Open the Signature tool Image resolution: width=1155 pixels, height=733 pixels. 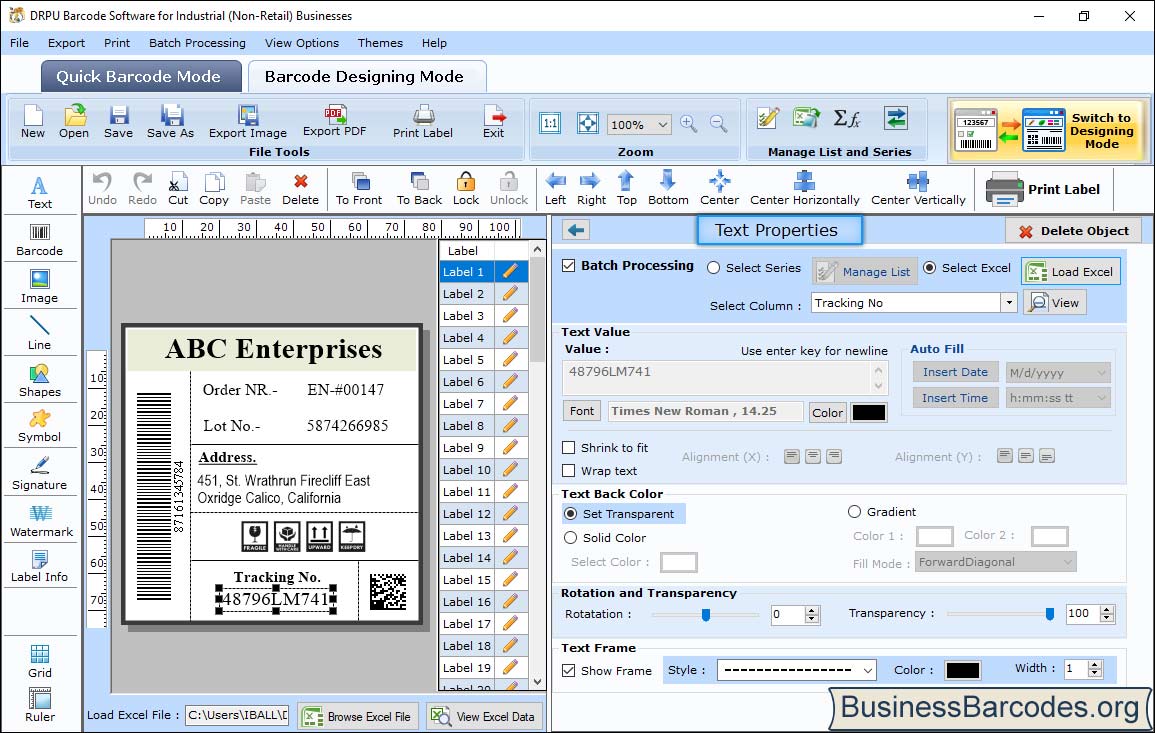point(40,473)
